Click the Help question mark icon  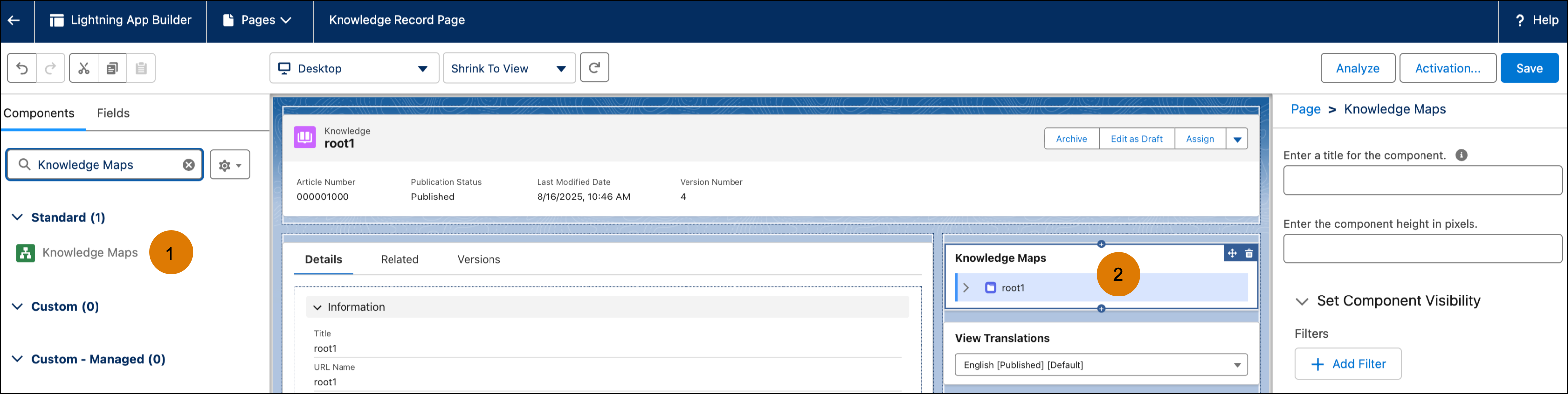(x=1519, y=20)
